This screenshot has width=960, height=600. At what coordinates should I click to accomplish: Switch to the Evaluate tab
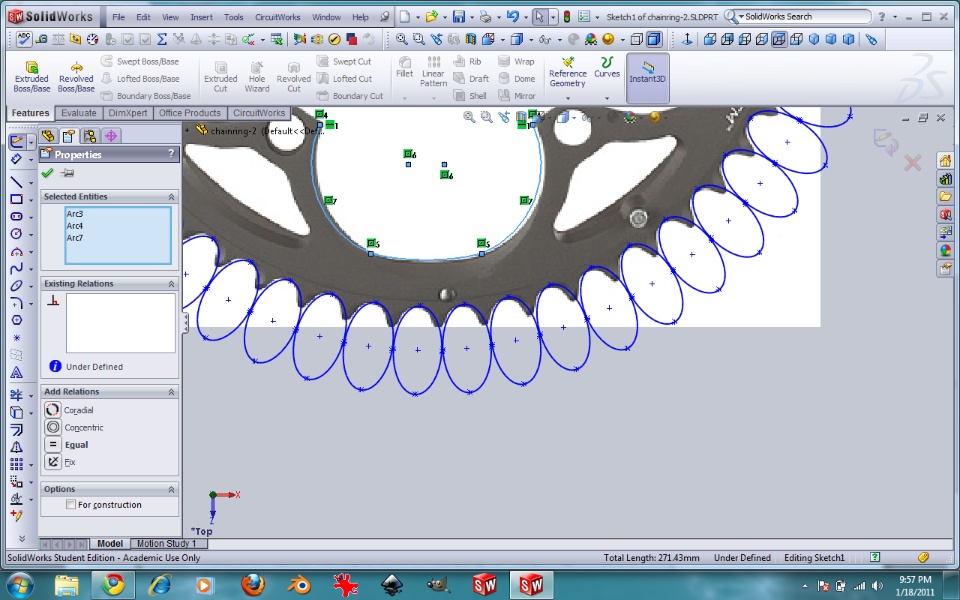click(78, 113)
